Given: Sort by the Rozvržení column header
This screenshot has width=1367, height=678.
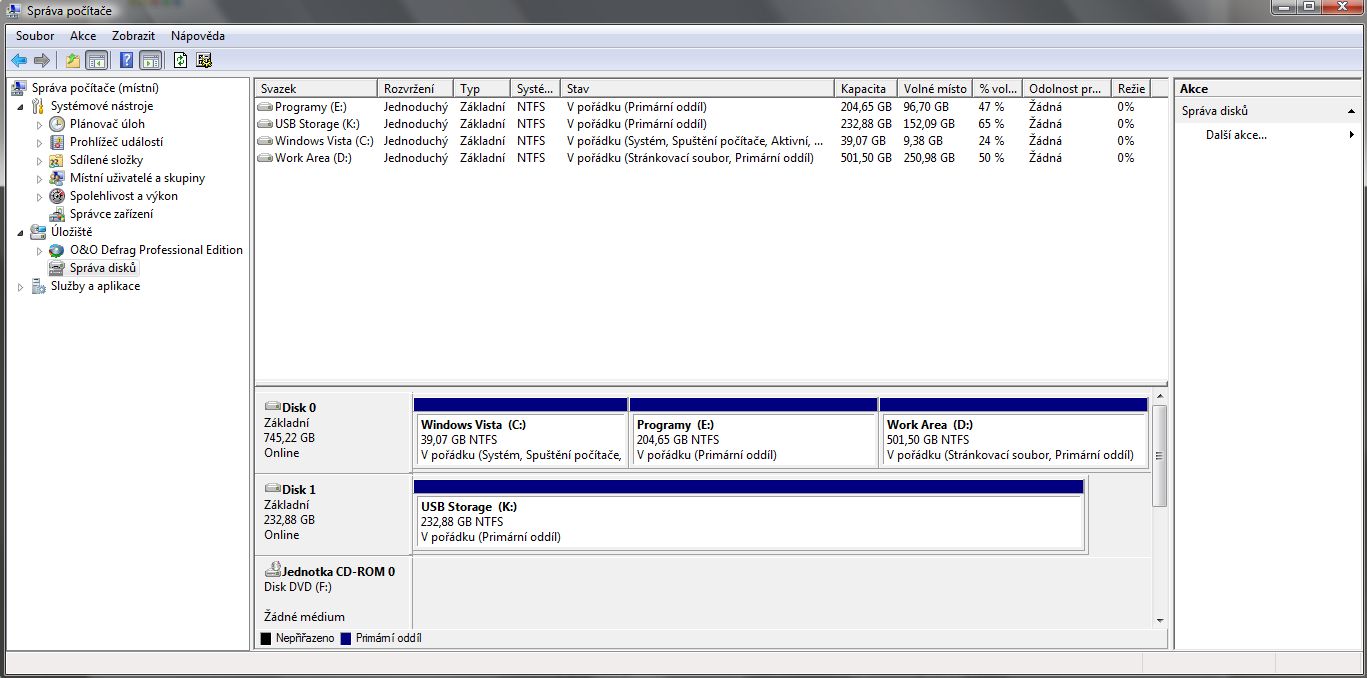Looking at the screenshot, I should pos(416,88).
